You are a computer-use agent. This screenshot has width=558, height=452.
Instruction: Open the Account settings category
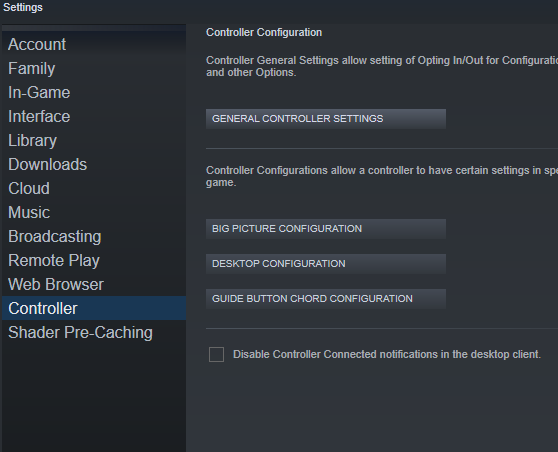click(x=94, y=44)
